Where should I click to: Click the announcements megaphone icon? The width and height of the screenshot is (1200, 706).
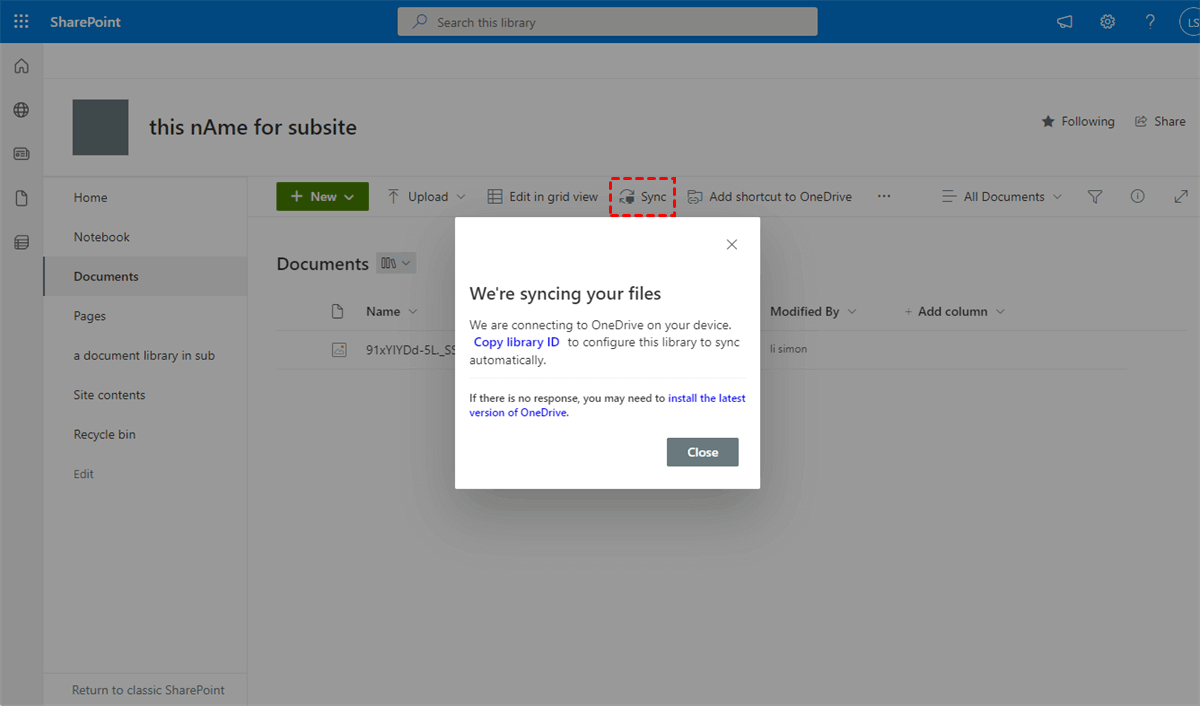[1064, 21]
